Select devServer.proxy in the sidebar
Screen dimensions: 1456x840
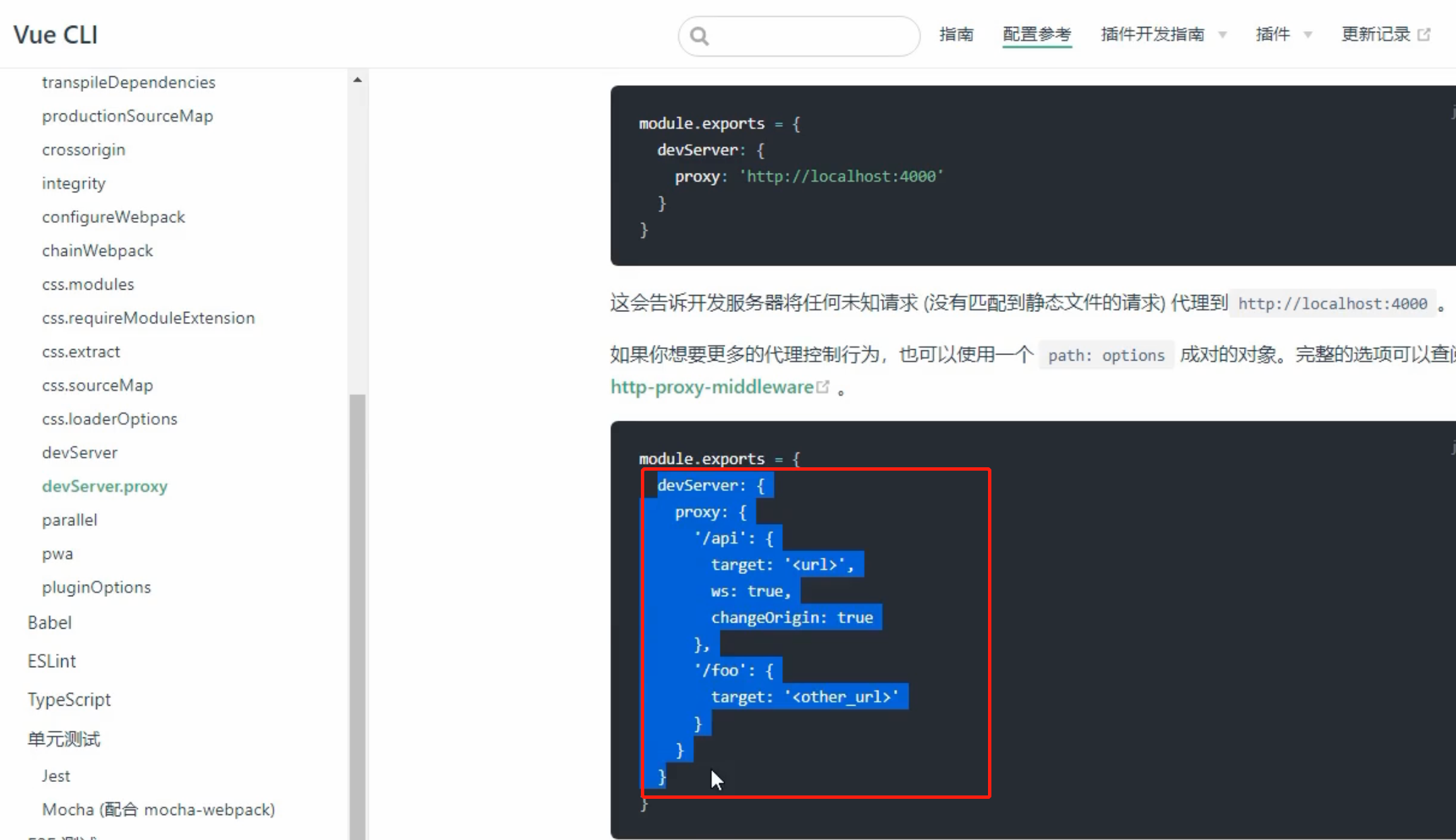click(105, 487)
